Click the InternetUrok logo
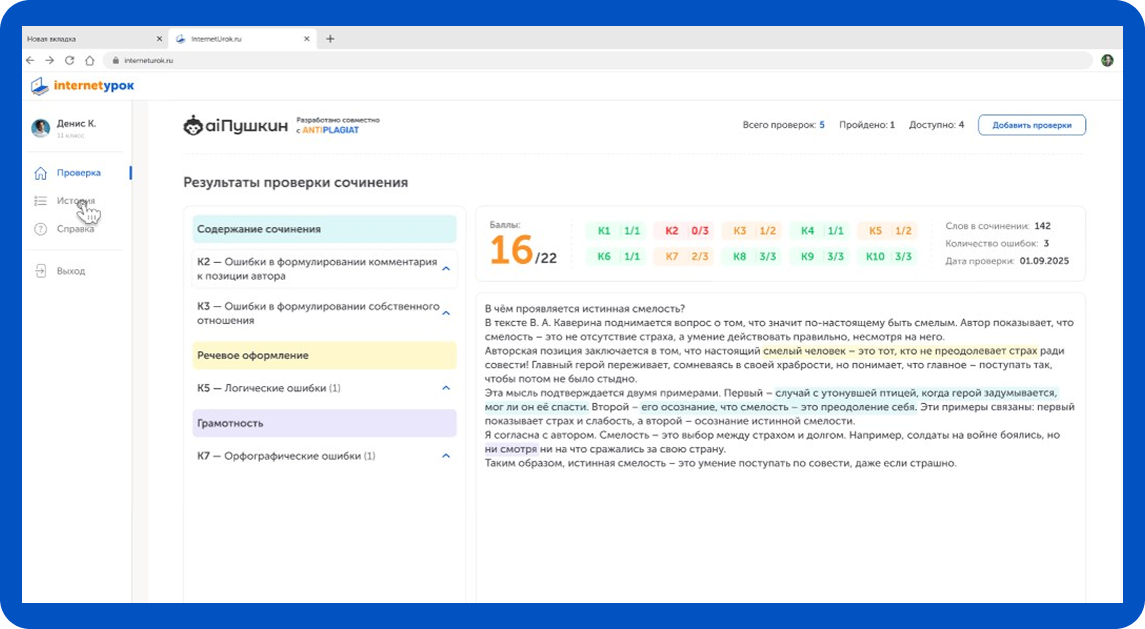Image resolution: width=1145 pixels, height=629 pixels. [x=83, y=86]
